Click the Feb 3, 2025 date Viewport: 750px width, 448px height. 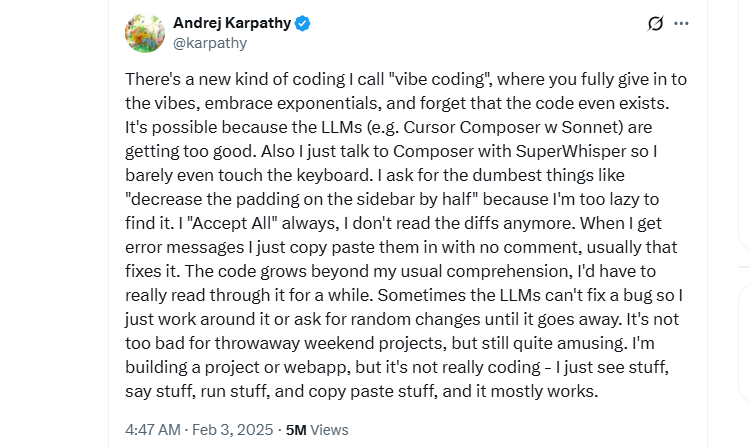coord(232,429)
